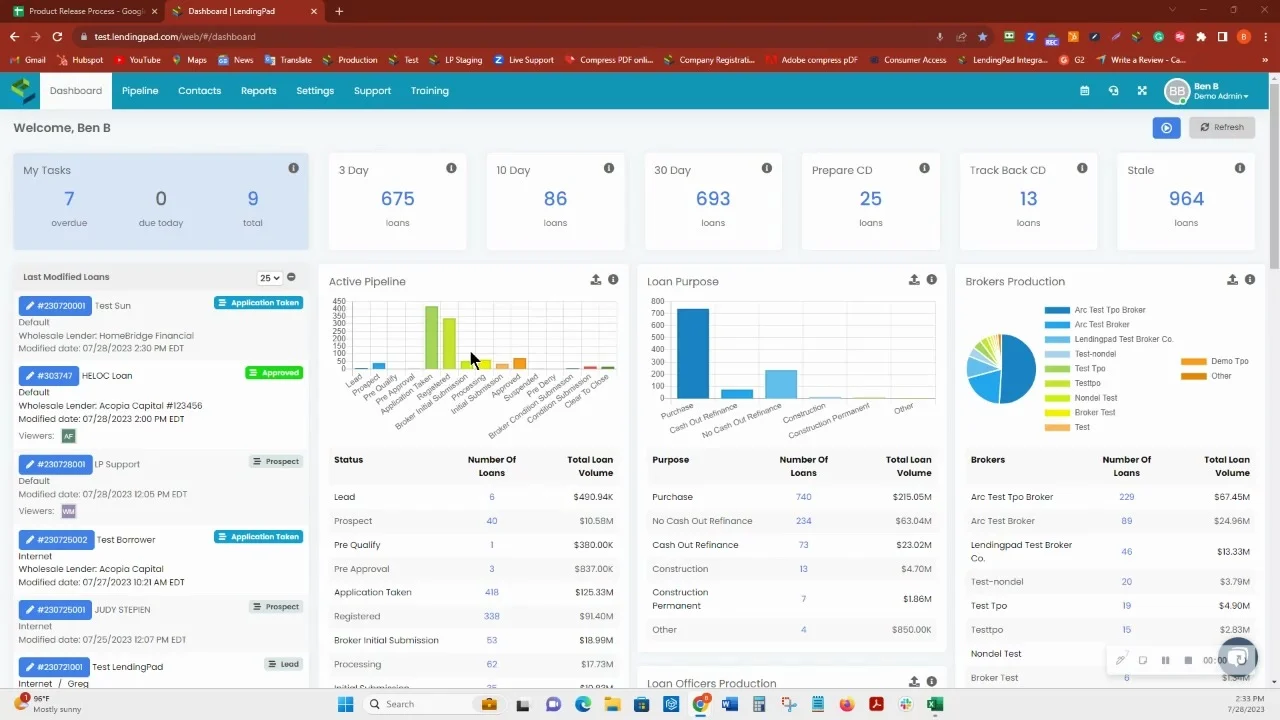Pause the screen recording
Image resolution: width=1280 pixels, height=720 pixels.
tap(1165, 660)
